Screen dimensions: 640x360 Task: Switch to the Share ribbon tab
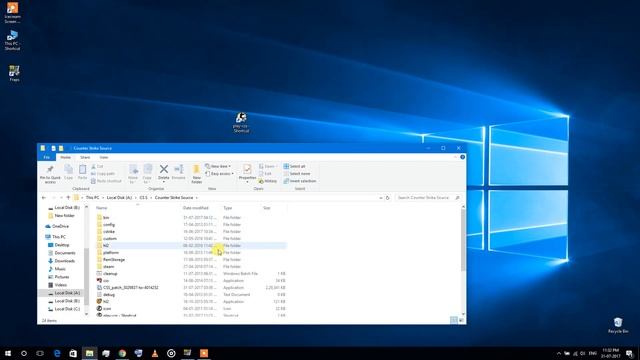pyautogui.click(x=85, y=157)
